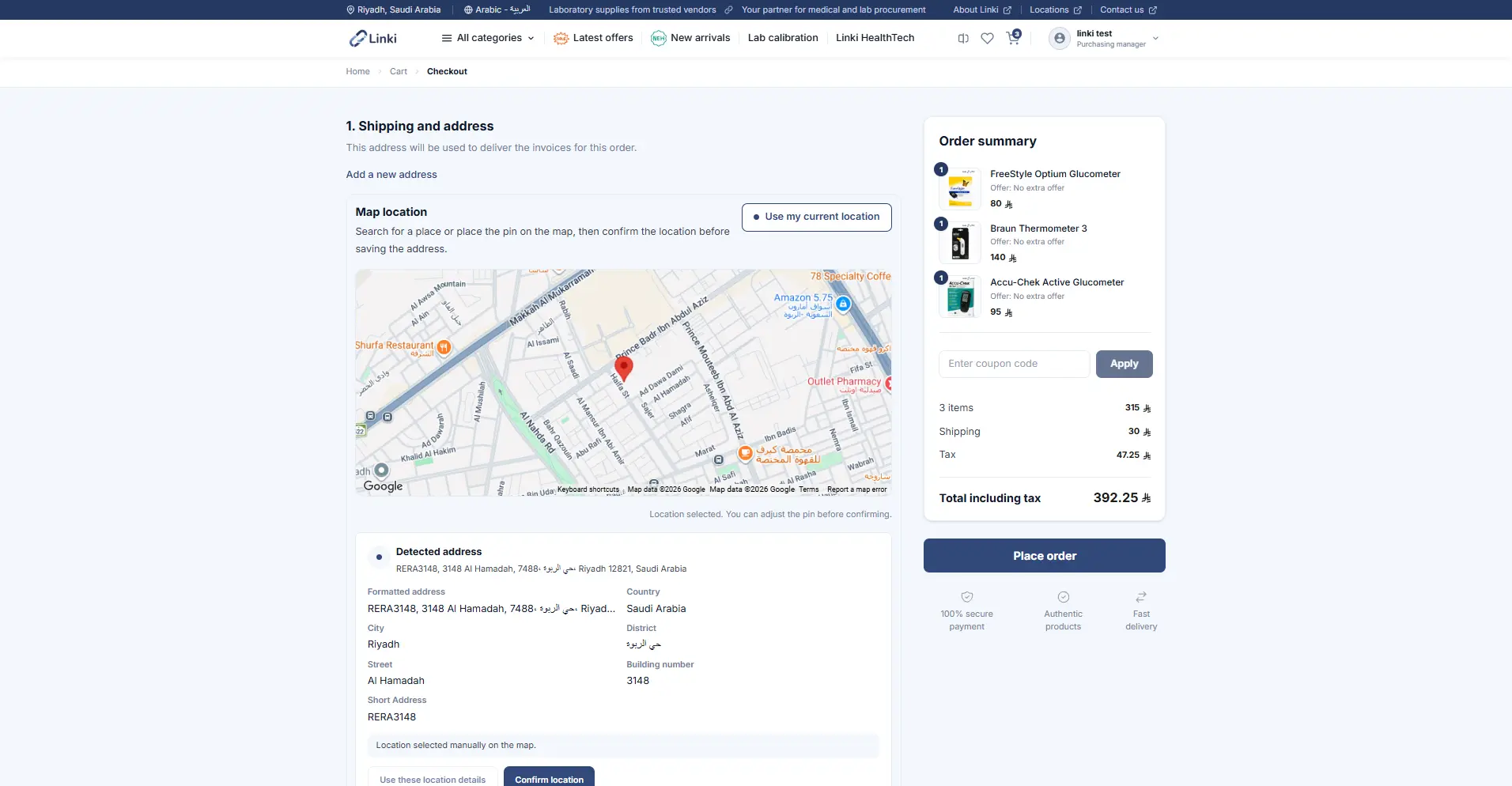
Task: Open the wishlist heart icon
Action: pos(987,38)
